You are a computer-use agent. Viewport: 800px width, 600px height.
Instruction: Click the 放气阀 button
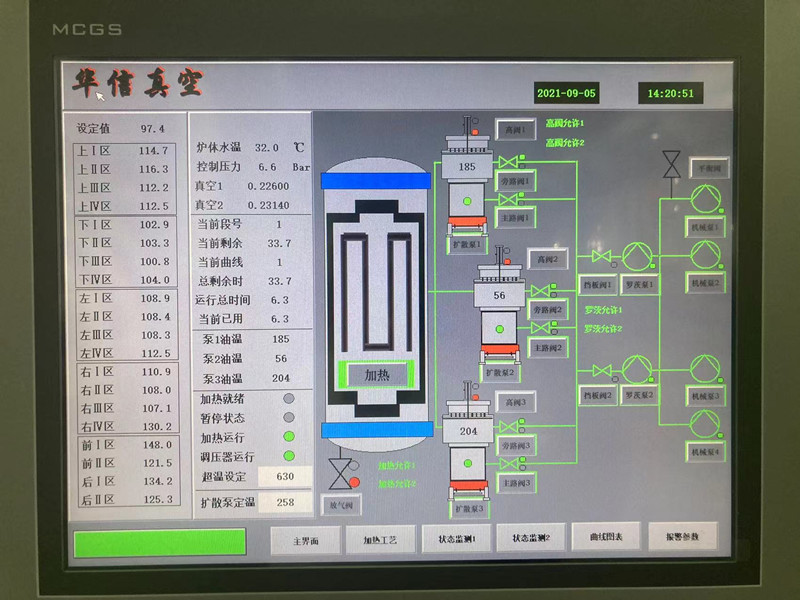click(341, 505)
